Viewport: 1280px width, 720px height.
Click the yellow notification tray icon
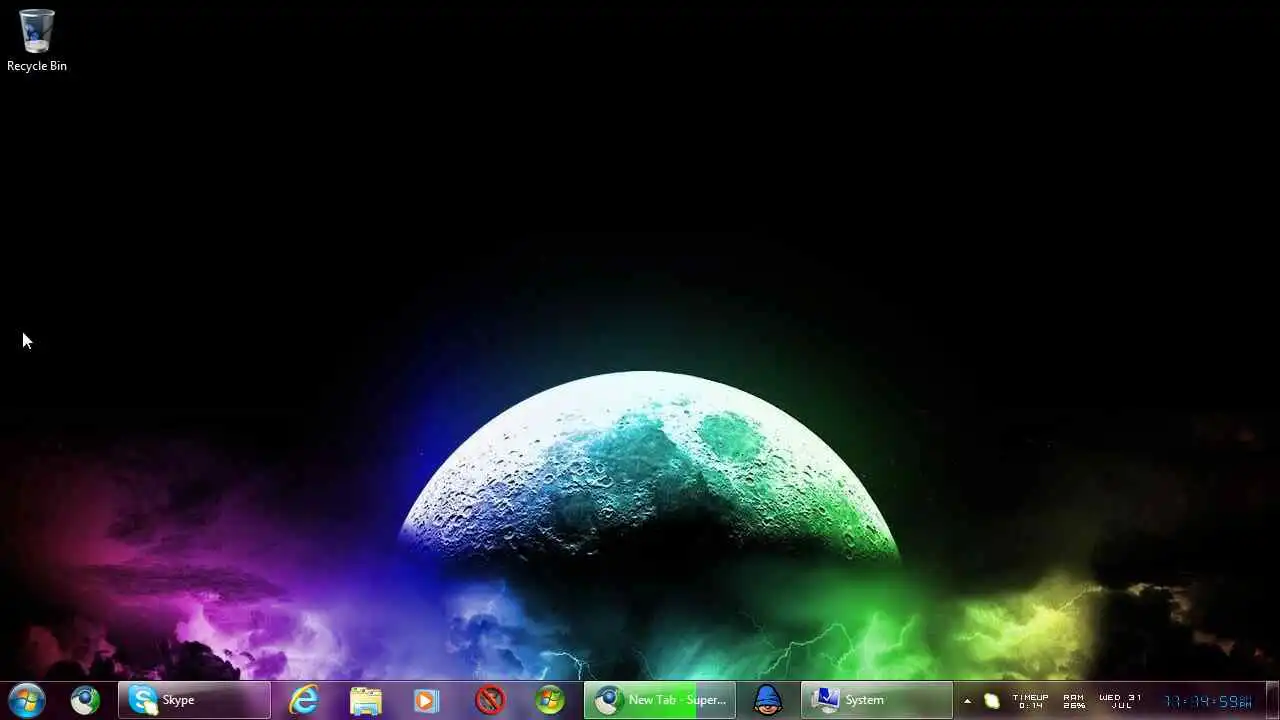coord(991,701)
